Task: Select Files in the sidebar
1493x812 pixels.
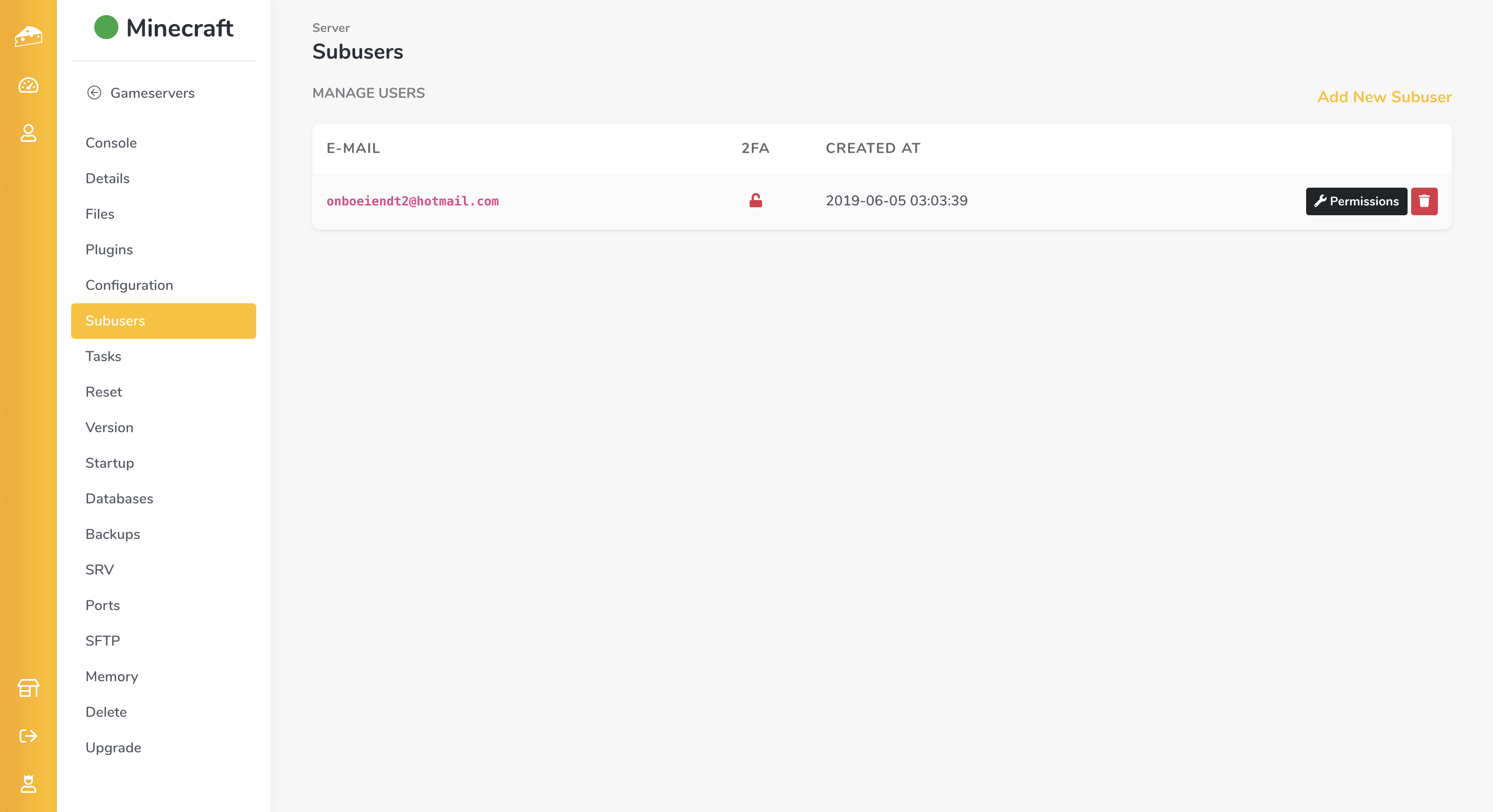Action: pos(100,214)
